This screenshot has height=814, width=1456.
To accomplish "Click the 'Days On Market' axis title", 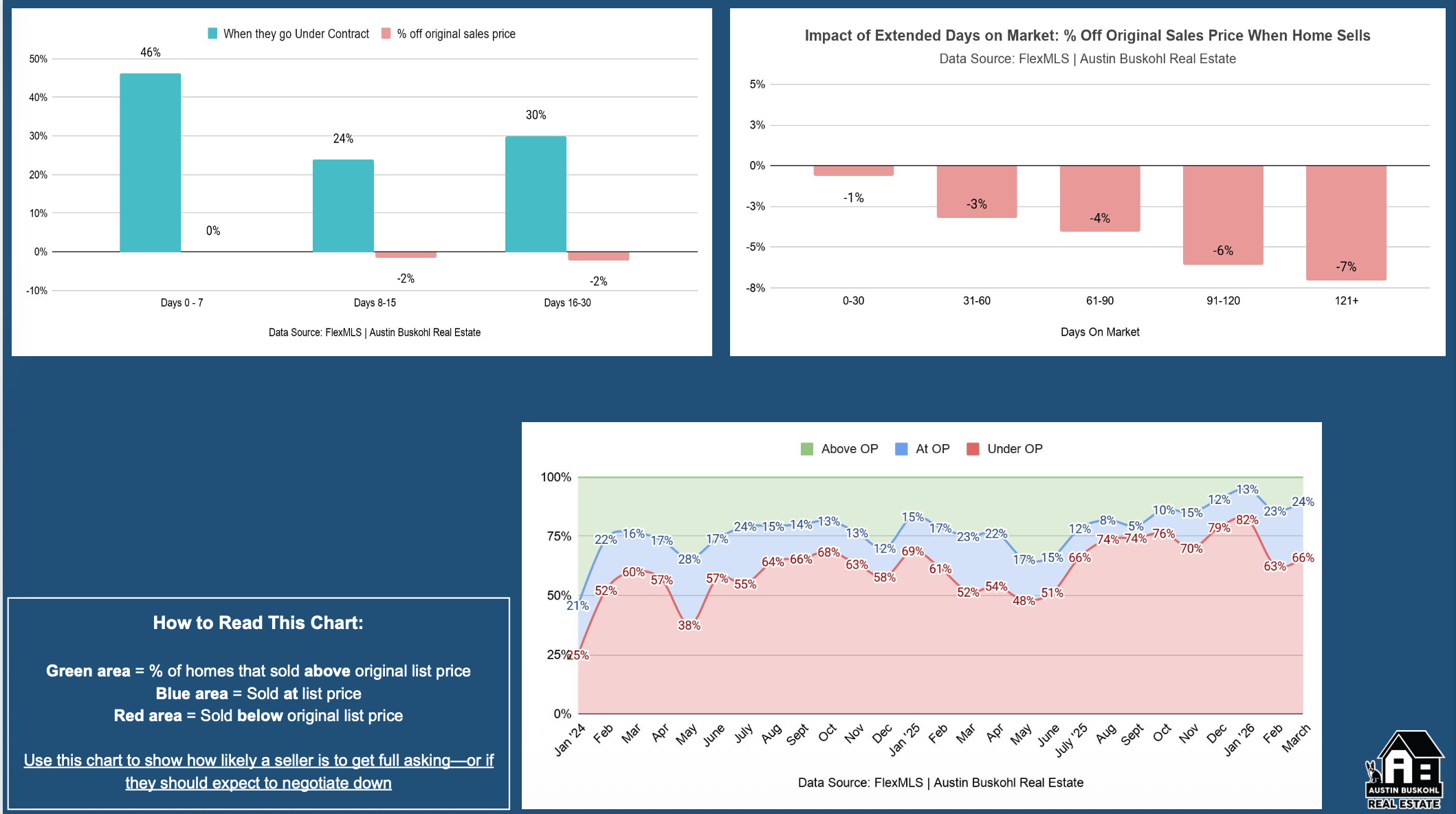I will (1099, 332).
